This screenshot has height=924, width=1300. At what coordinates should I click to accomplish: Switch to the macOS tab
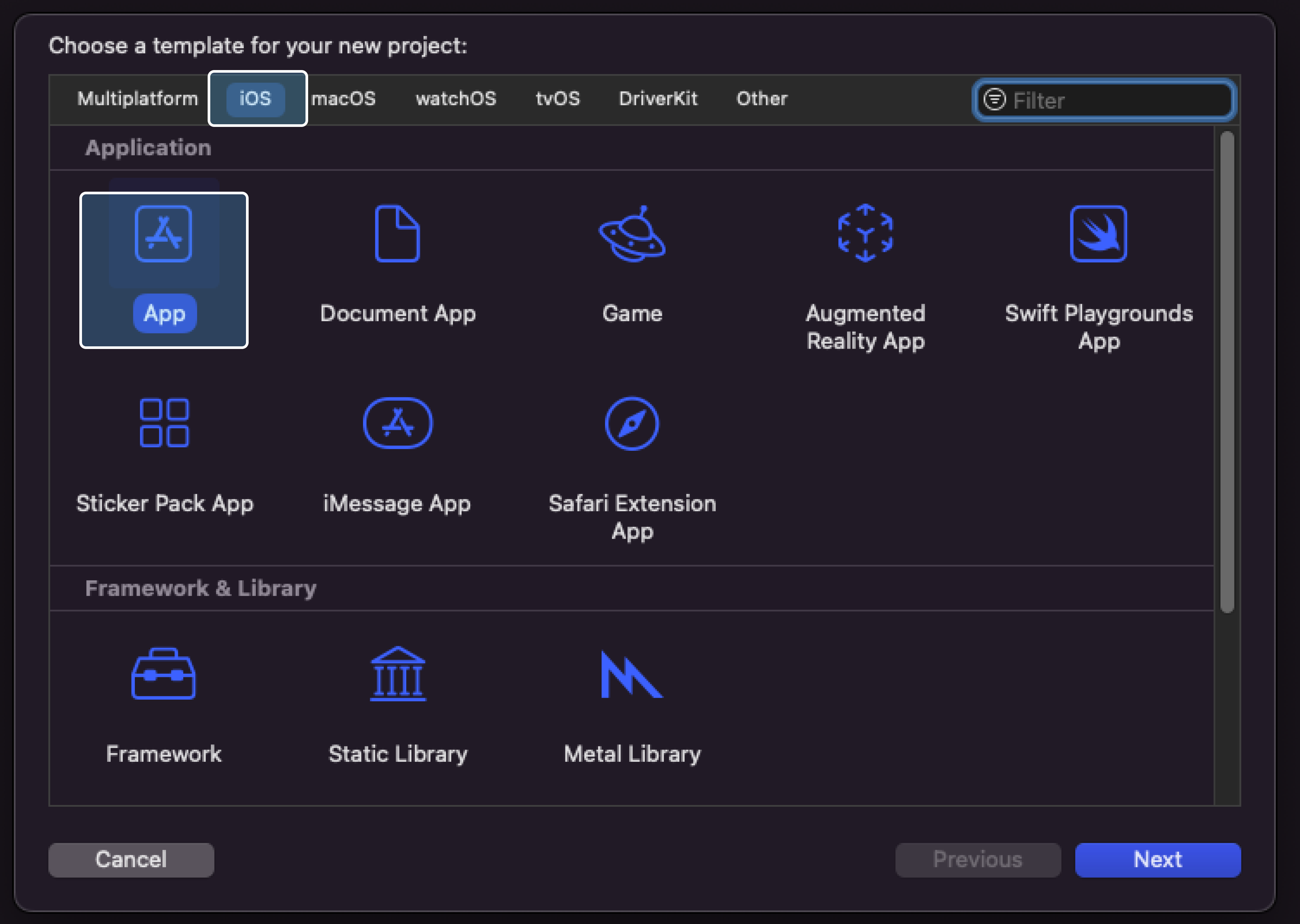[344, 99]
